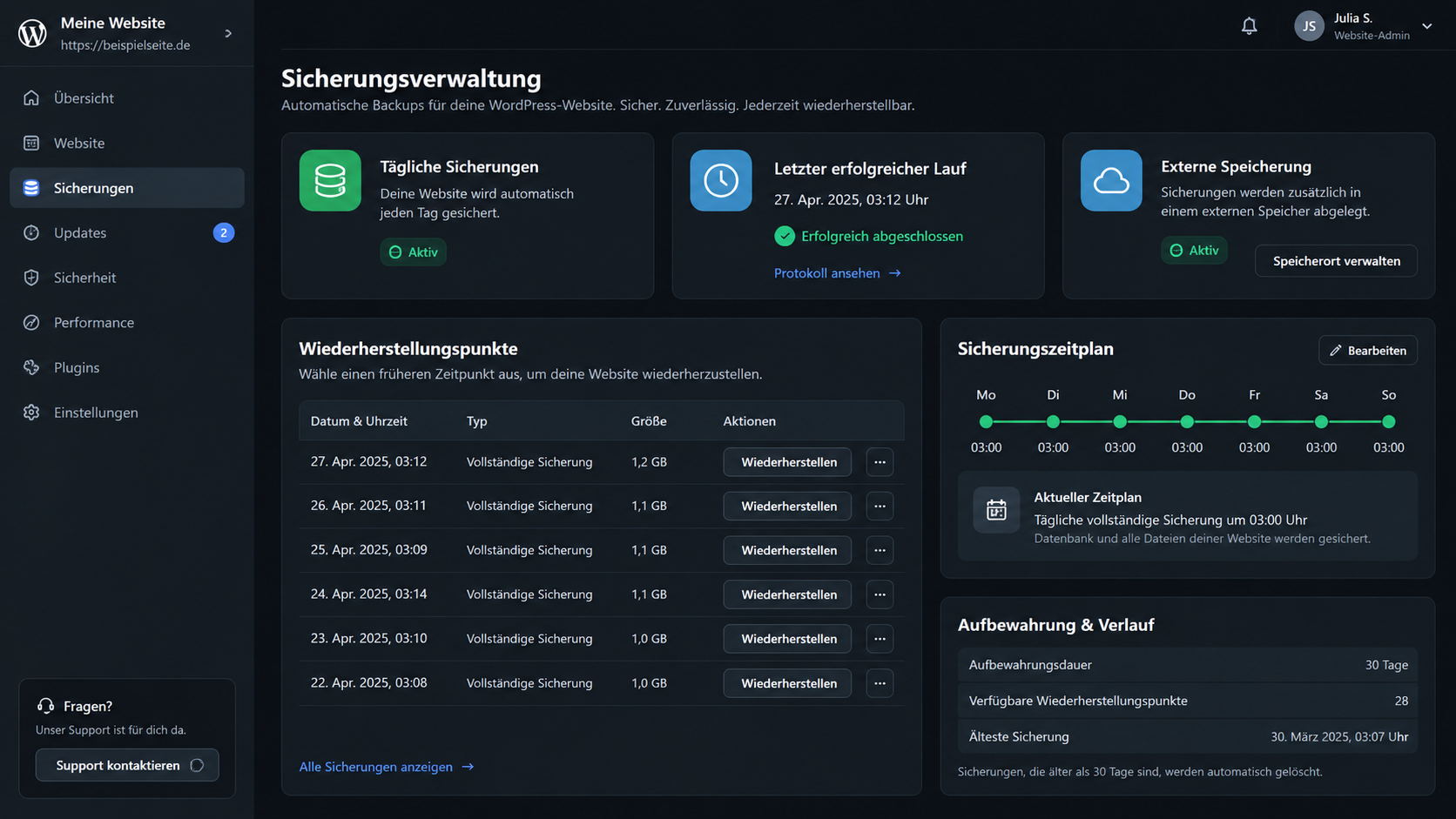Open more options for 26. Apr. backup

(x=880, y=506)
